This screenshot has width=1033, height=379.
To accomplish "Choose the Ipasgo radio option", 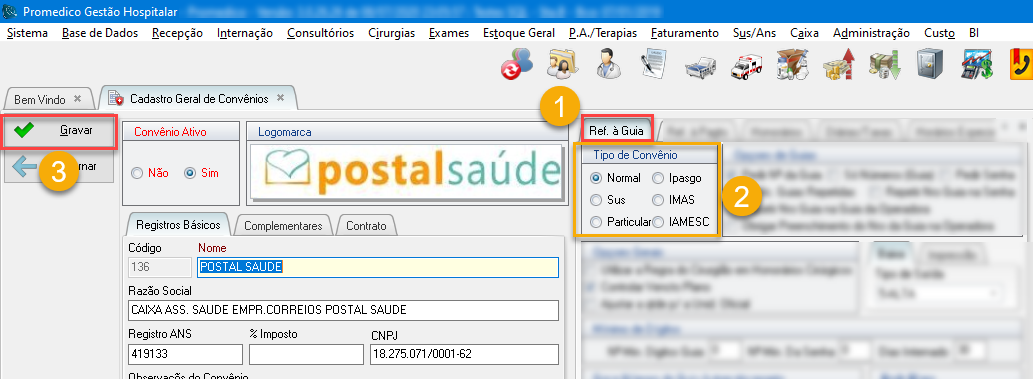I will tap(677, 178).
